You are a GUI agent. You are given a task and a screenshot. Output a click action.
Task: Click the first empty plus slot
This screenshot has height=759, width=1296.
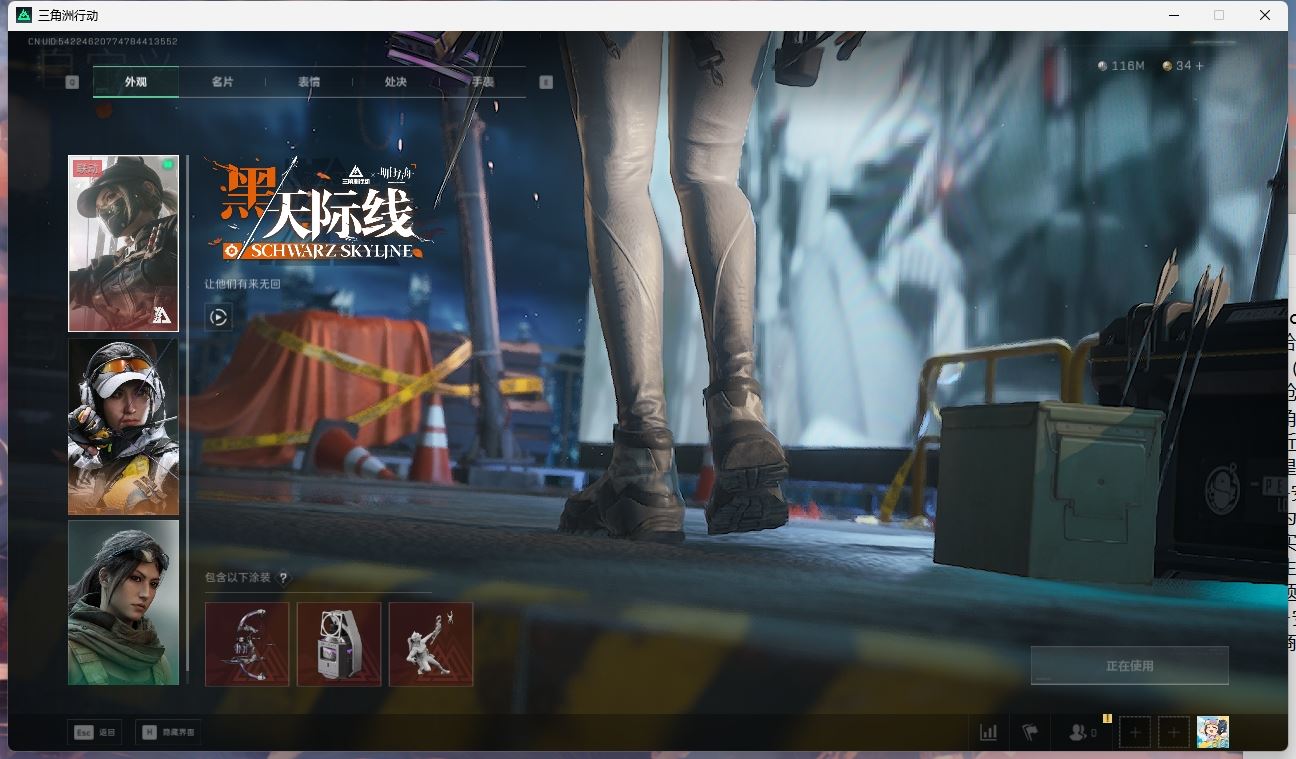tap(1134, 732)
